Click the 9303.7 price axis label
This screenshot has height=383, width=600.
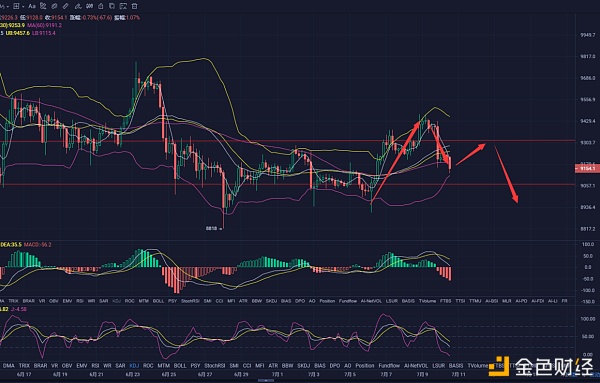point(588,143)
